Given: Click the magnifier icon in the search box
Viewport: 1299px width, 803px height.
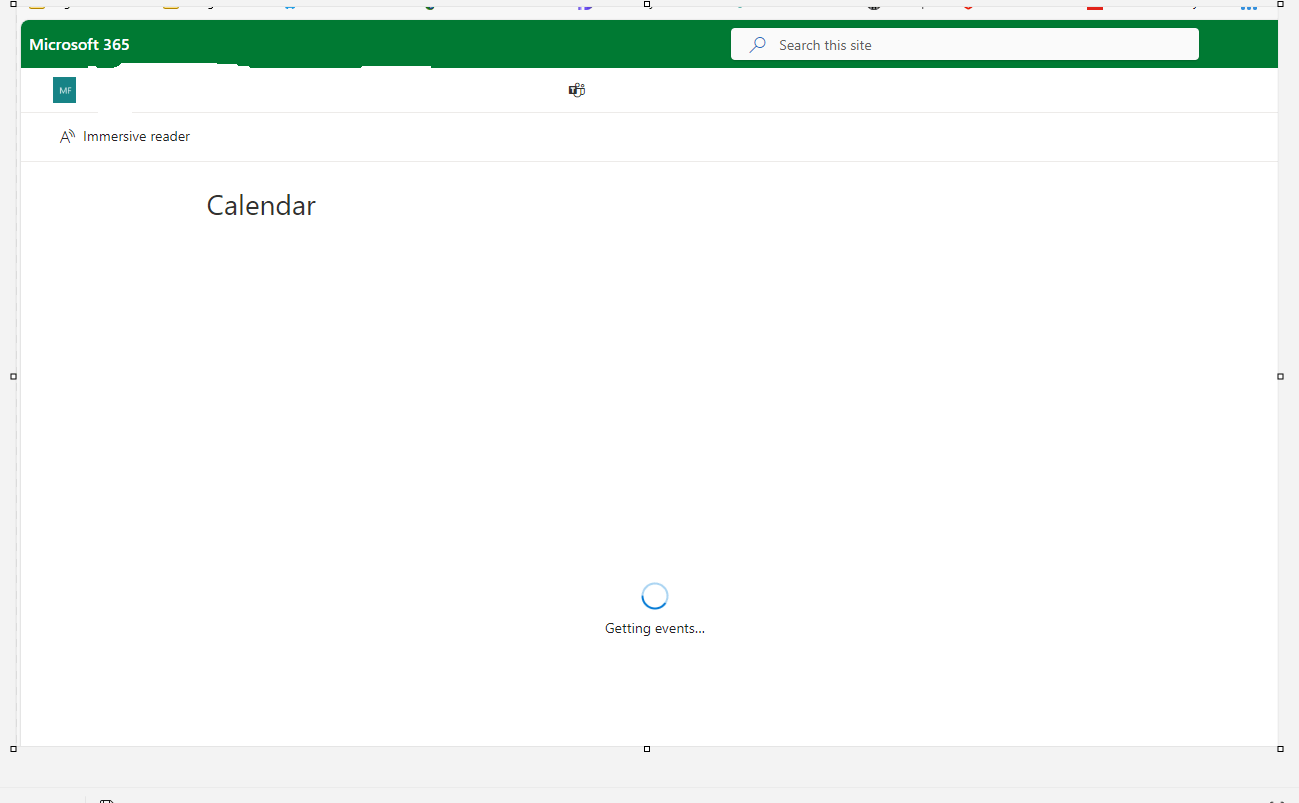Looking at the screenshot, I should click(758, 45).
